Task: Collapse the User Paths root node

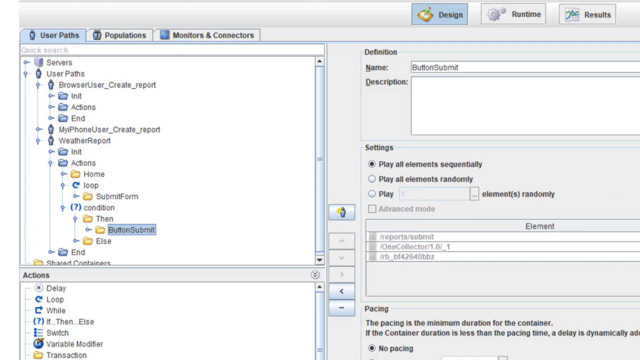Action: [x=26, y=74]
